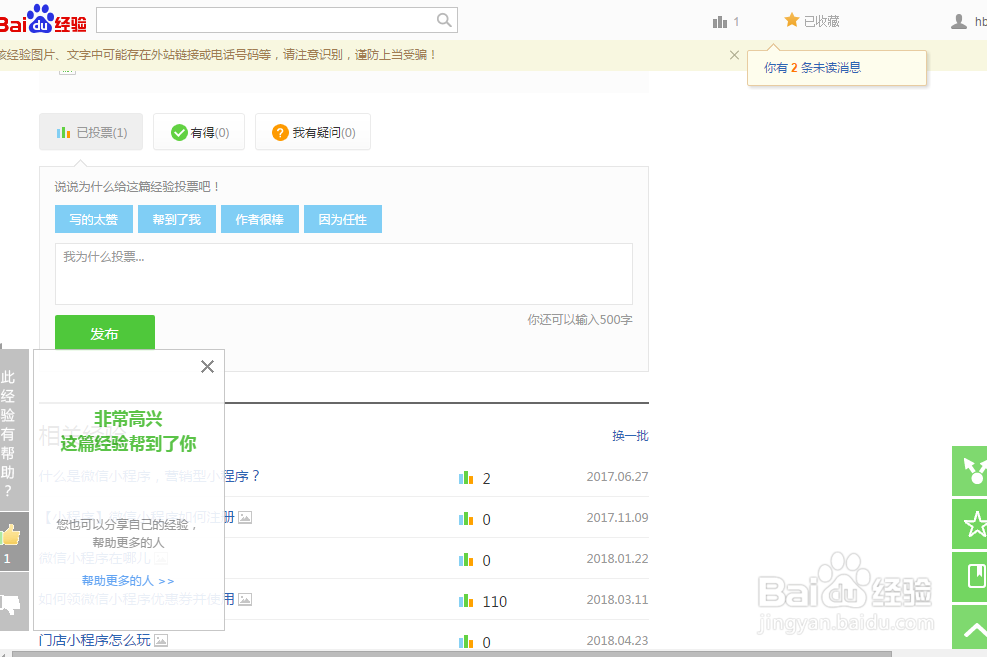The height and width of the screenshot is (657, 987).
Task: Select the 已投票(1) tab
Action: (91, 132)
